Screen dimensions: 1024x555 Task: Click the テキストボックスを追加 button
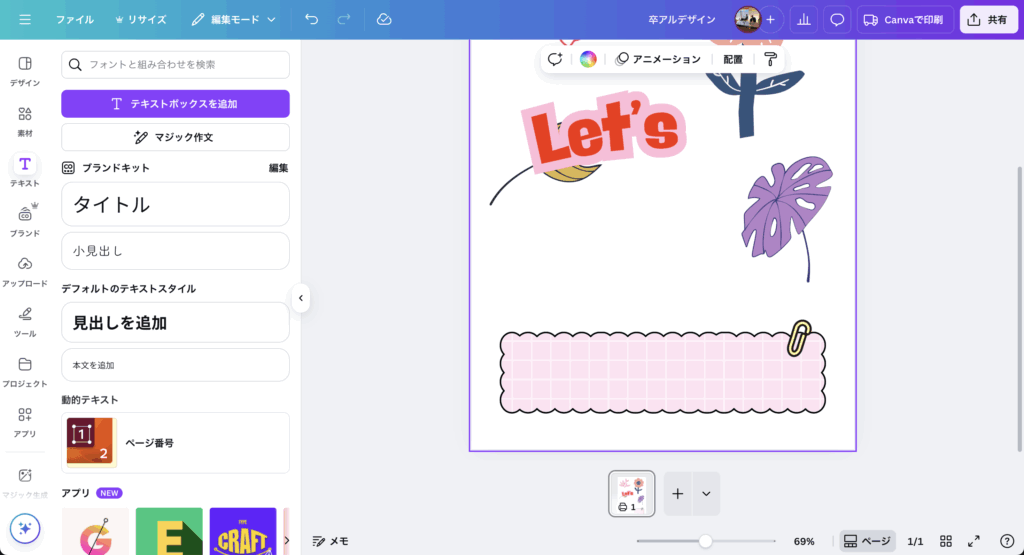pos(175,103)
